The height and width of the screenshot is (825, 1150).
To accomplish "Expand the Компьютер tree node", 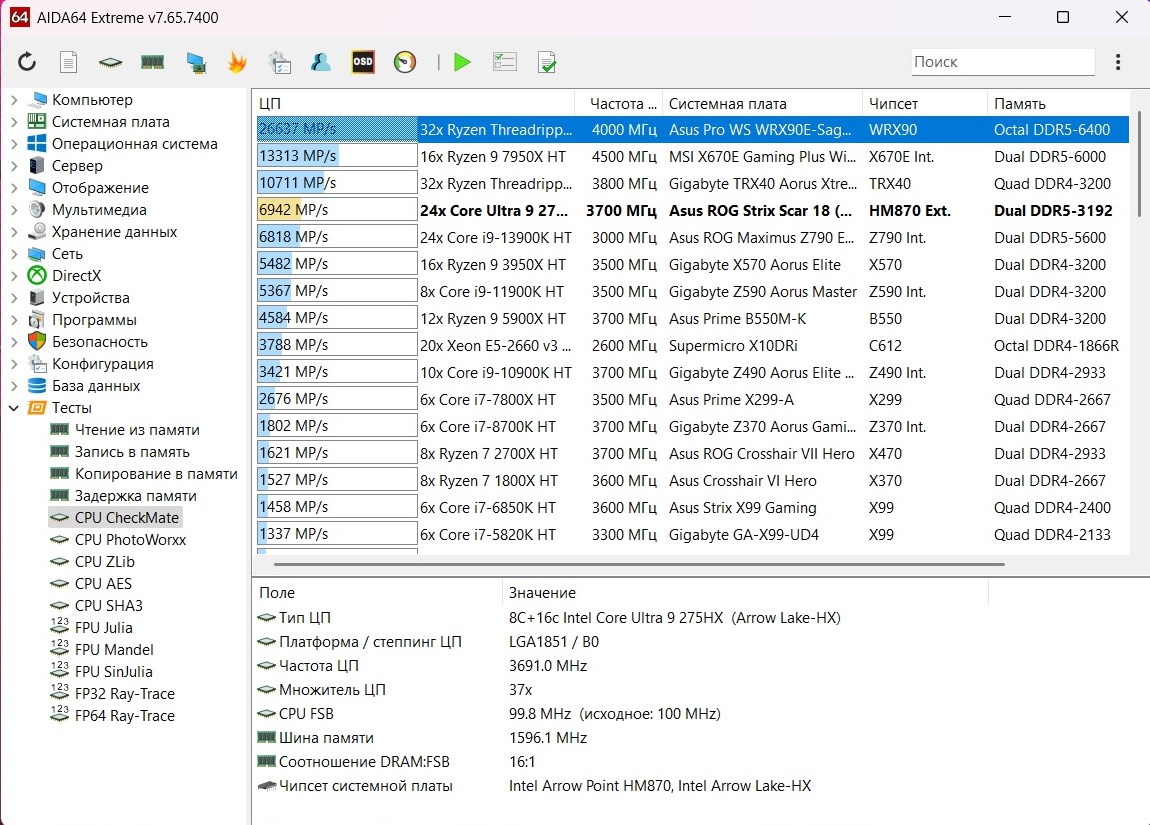I will point(14,100).
